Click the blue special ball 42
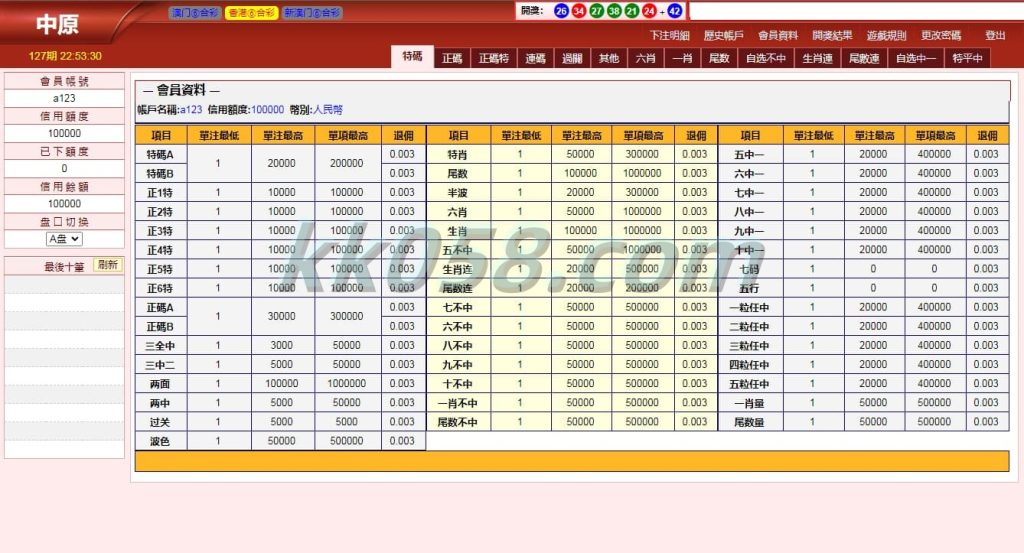This screenshot has width=1024, height=553. pos(675,11)
